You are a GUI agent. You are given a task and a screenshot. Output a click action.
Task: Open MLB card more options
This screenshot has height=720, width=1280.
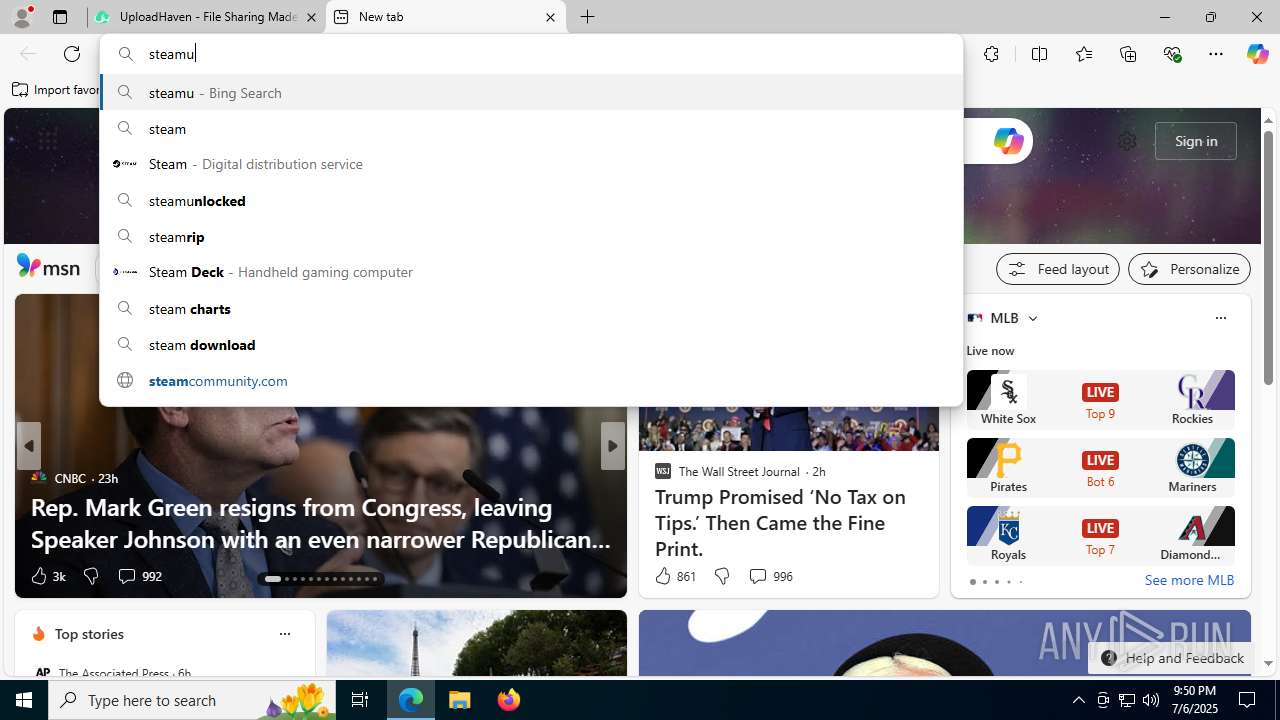coord(1220,318)
